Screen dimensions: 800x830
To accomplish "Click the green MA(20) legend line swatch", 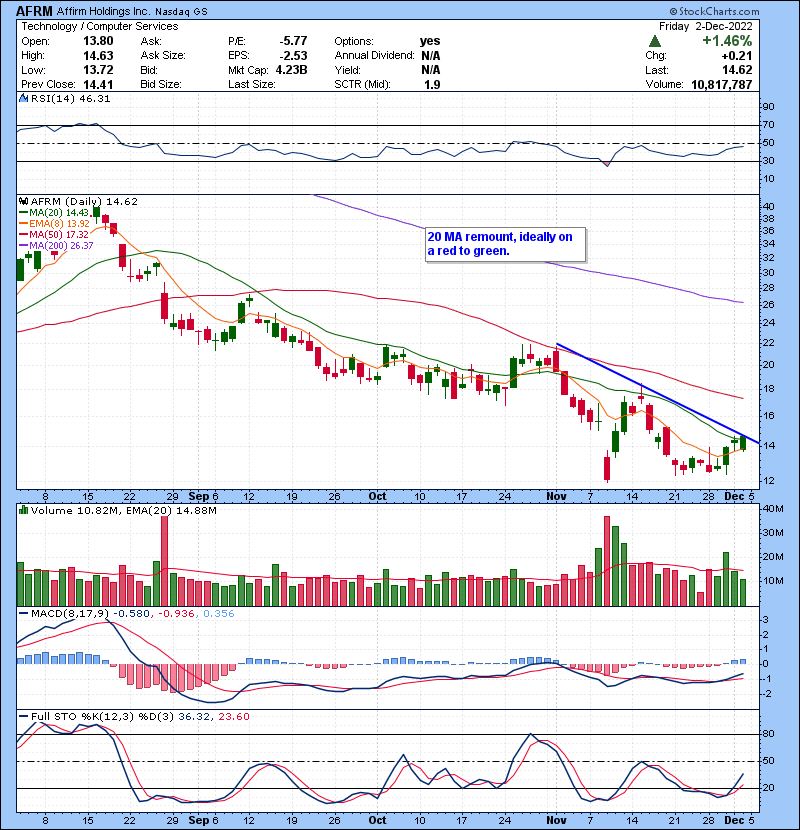I will coord(23,213).
